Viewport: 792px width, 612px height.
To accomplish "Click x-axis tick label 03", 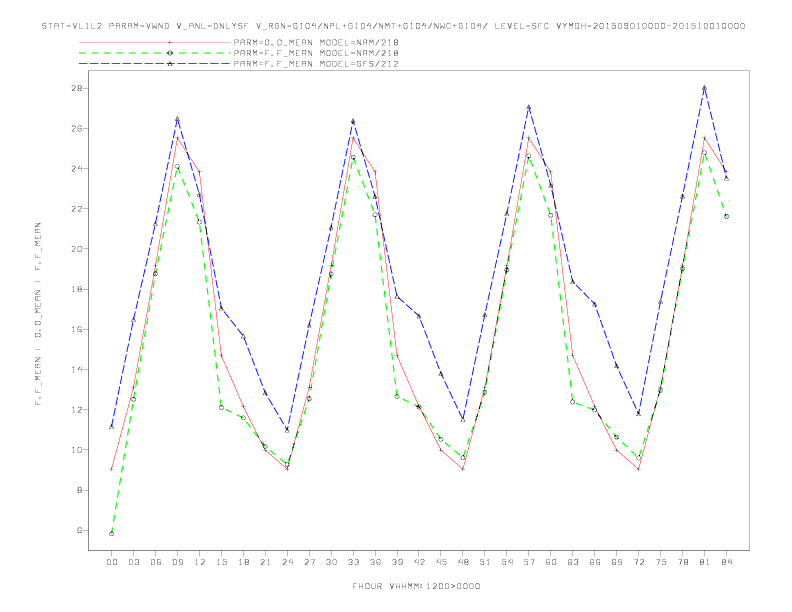I will point(133,562).
